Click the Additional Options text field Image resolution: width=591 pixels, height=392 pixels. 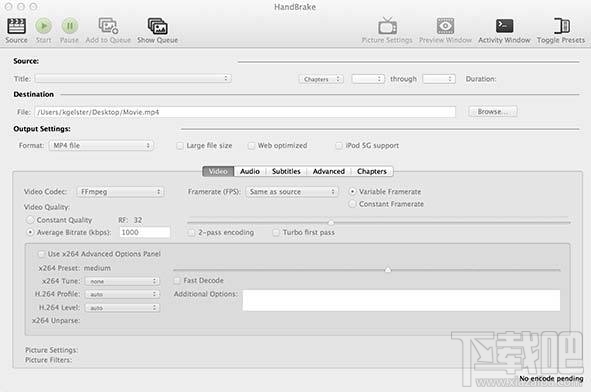[x=401, y=300]
